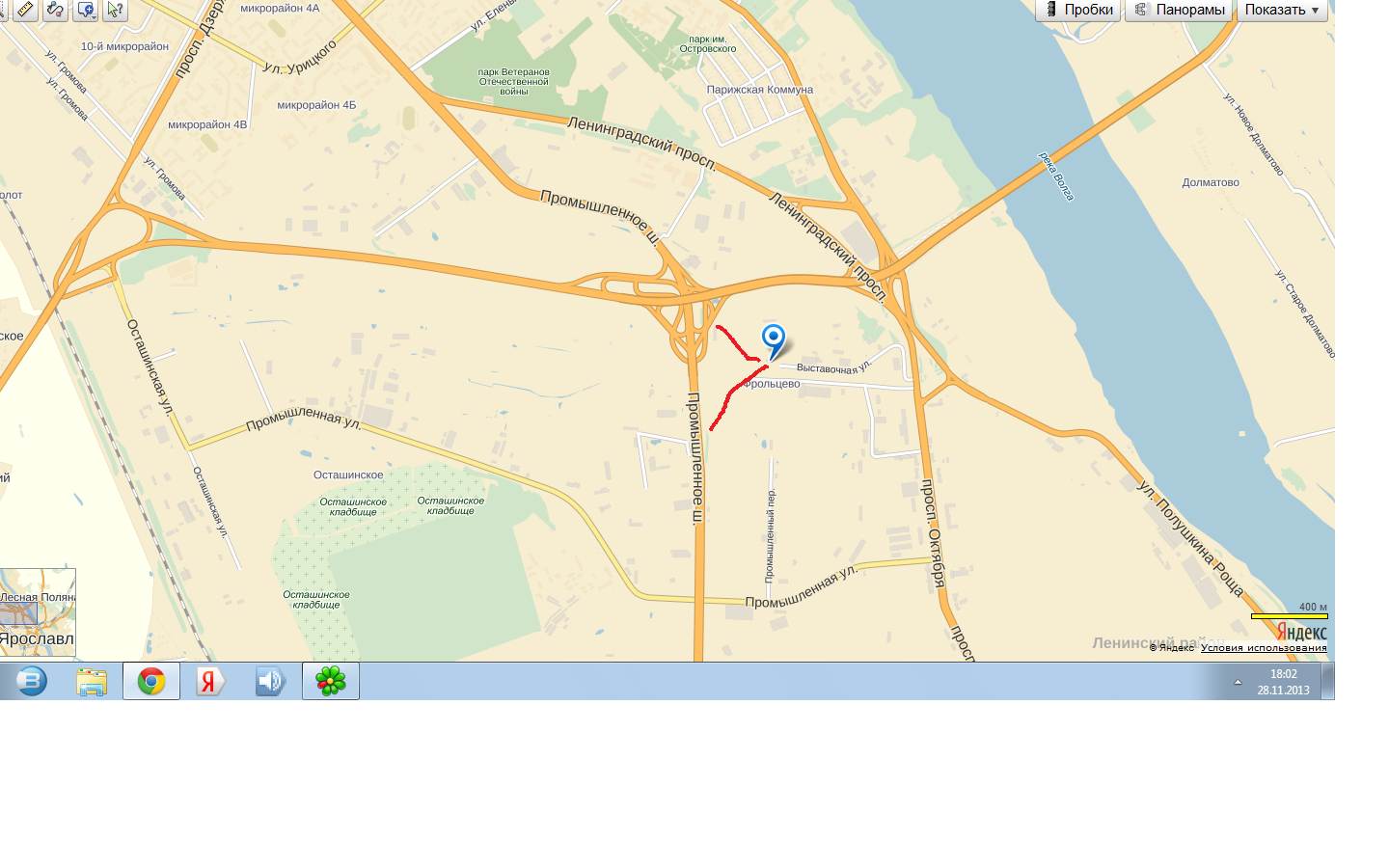Activate the route building tool

pyautogui.click(x=55, y=10)
